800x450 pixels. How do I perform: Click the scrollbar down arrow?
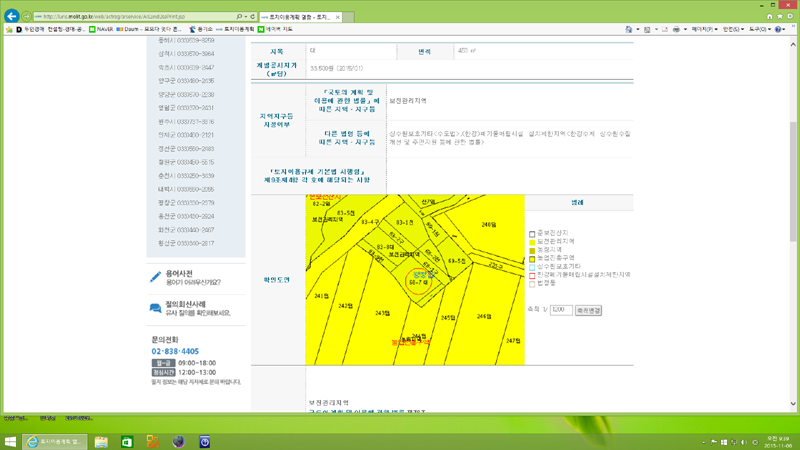[793, 404]
